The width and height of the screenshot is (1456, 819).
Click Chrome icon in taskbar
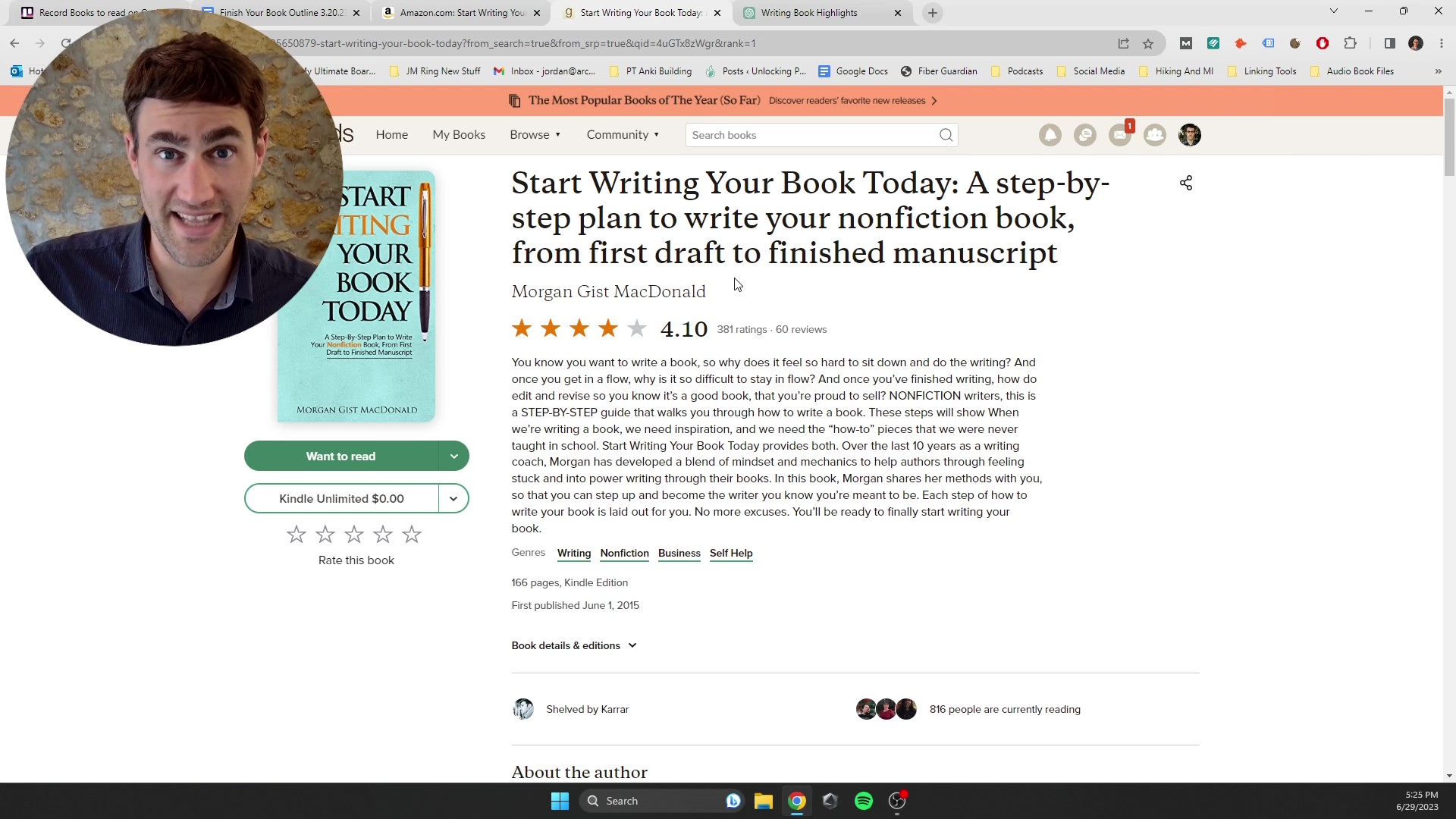click(796, 801)
